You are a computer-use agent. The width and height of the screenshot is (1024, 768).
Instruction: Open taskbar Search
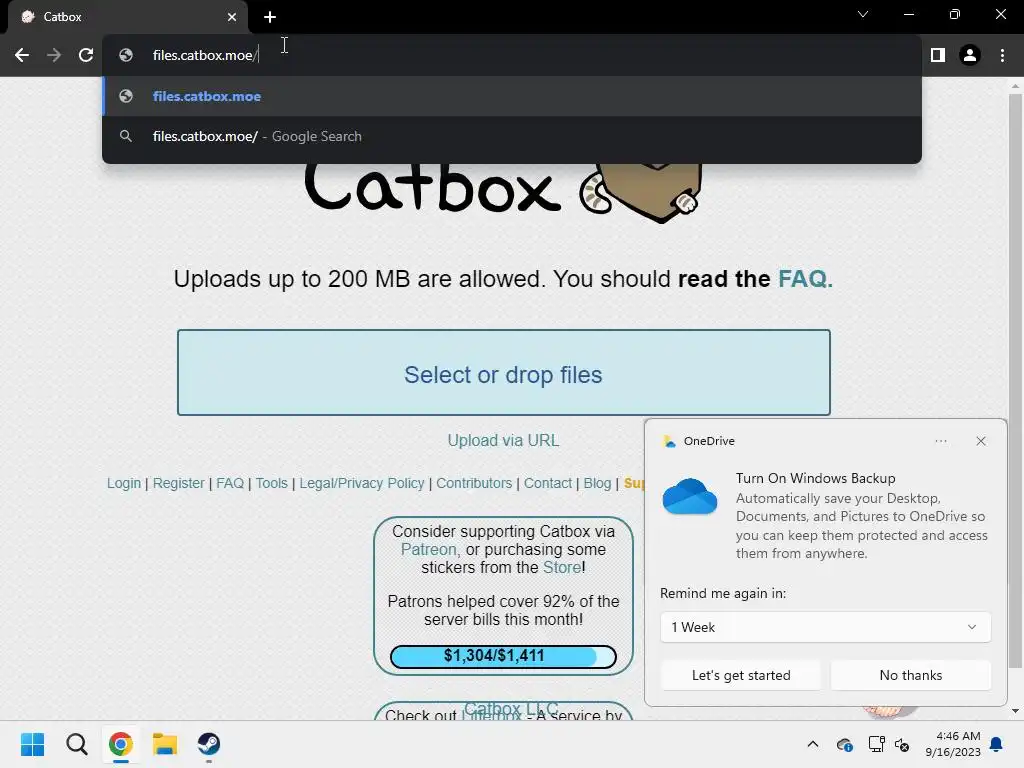(x=76, y=744)
